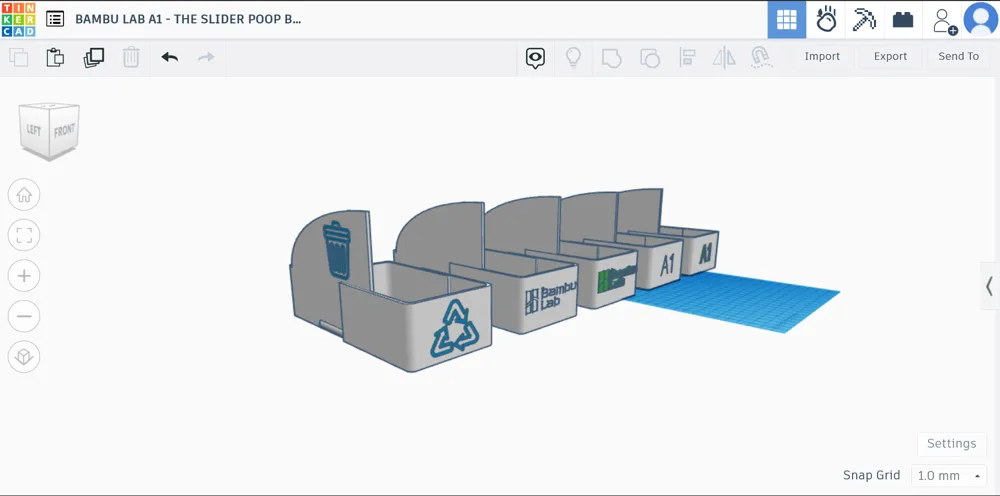This screenshot has width=1000, height=496.
Task: Click the Duplicate and repeat icon
Action: tap(93, 57)
